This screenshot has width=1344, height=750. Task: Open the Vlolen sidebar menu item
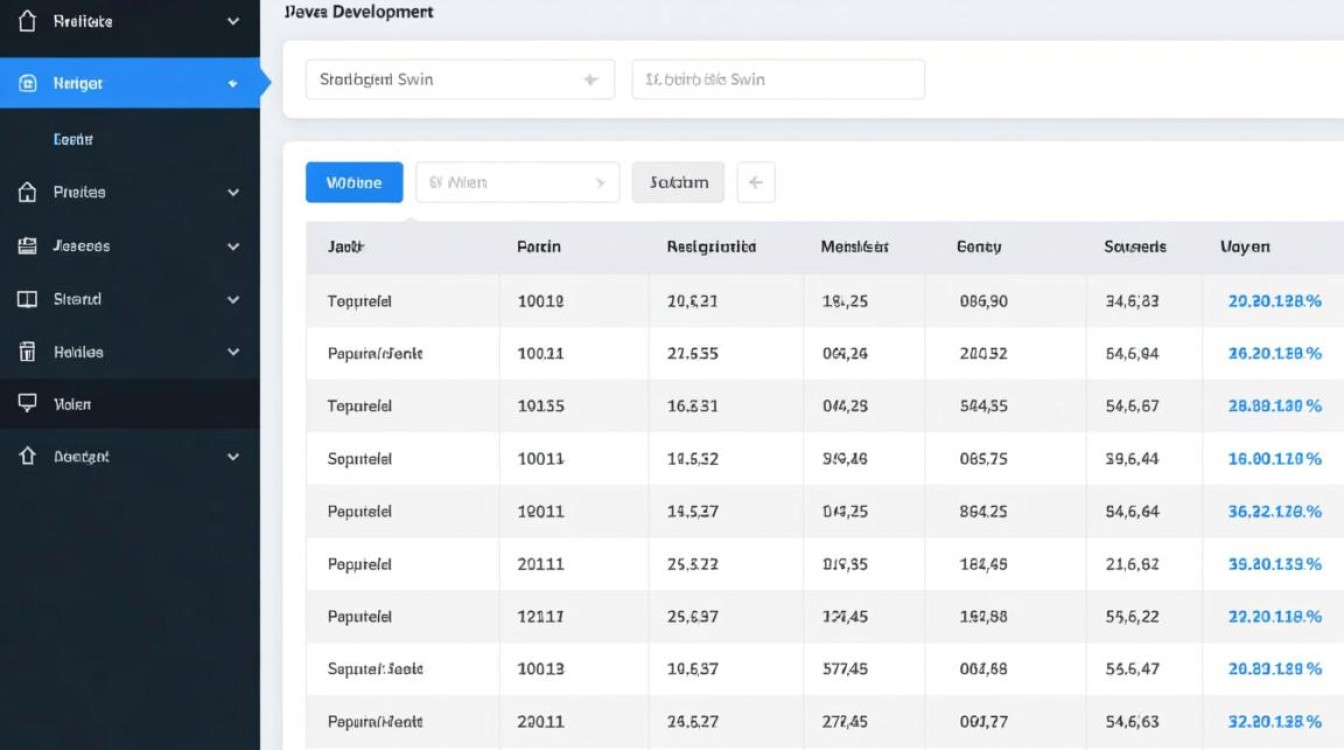click(72, 404)
